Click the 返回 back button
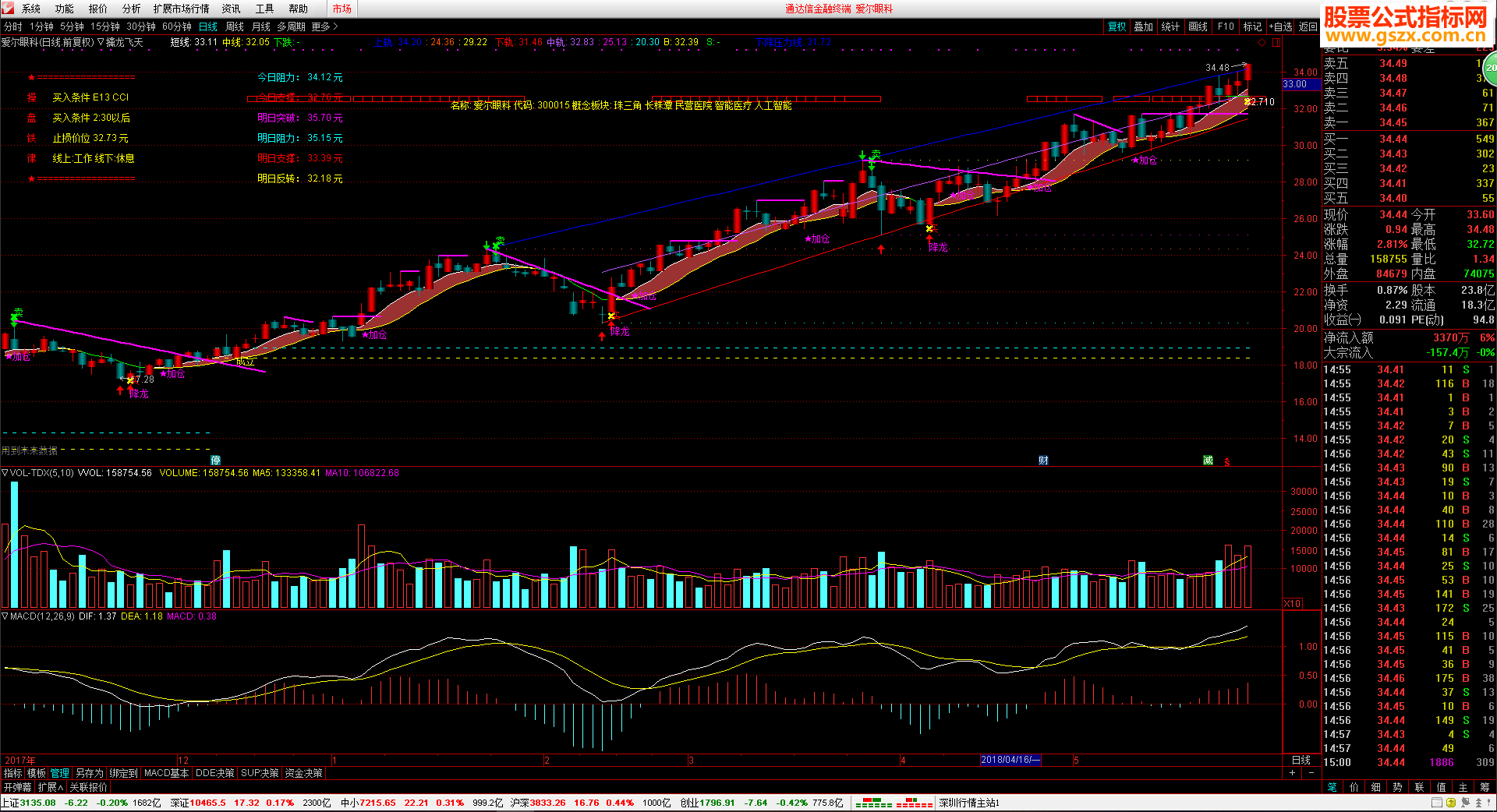This screenshot has width=1497, height=812. tap(1308, 26)
